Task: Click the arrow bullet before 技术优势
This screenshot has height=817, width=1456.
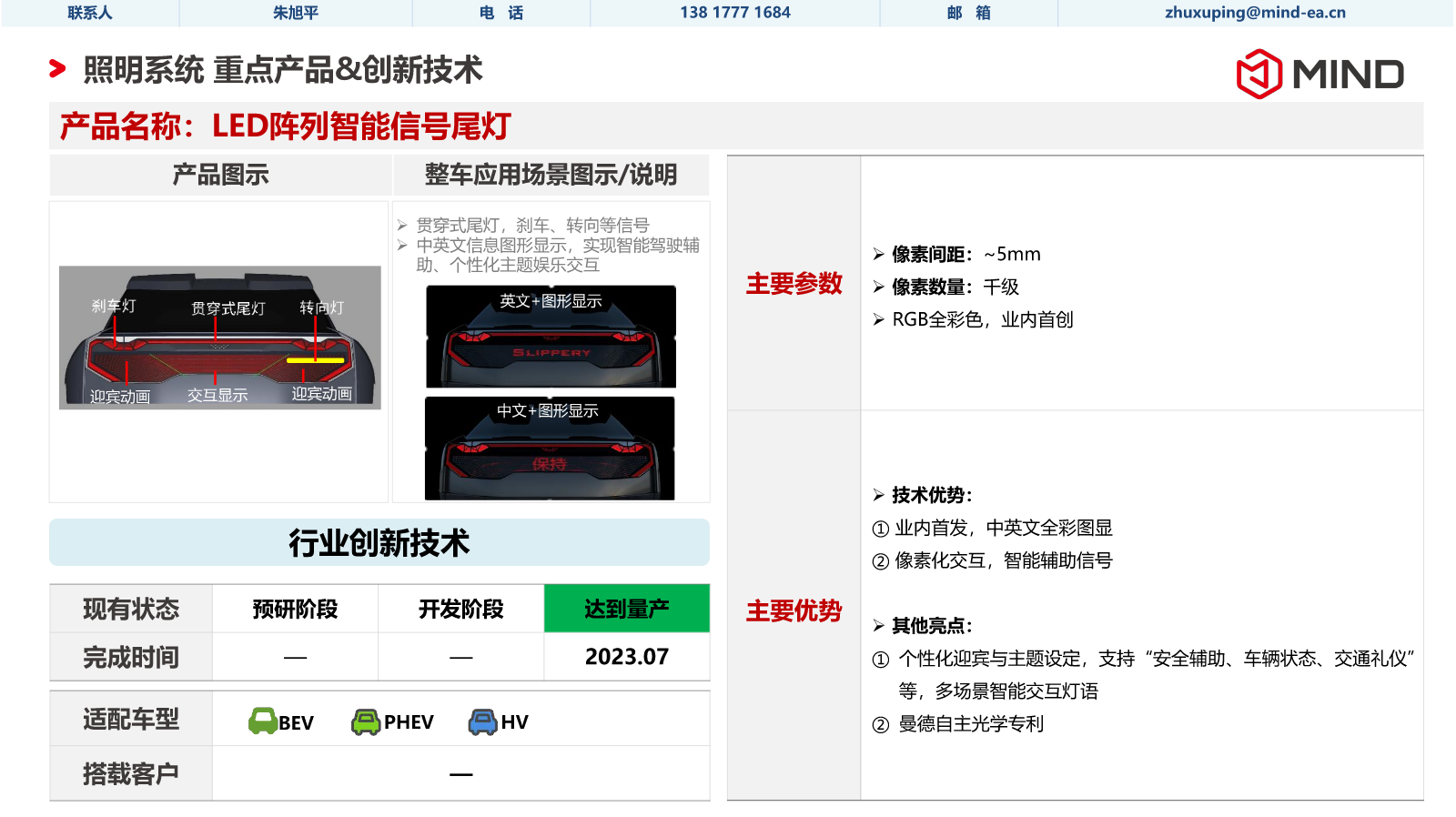Action: 878,496
